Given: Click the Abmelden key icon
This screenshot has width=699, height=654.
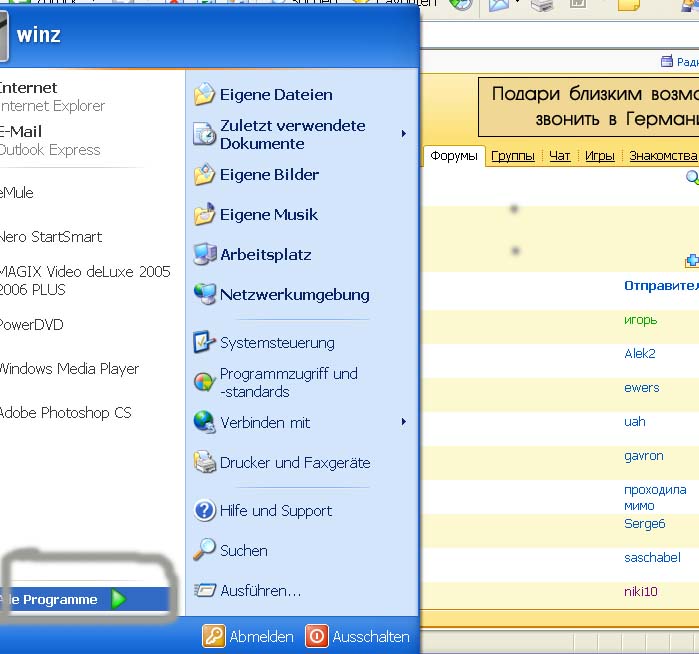Looking at the screenshot, I should pyautogui.click(x=214, y=636).
